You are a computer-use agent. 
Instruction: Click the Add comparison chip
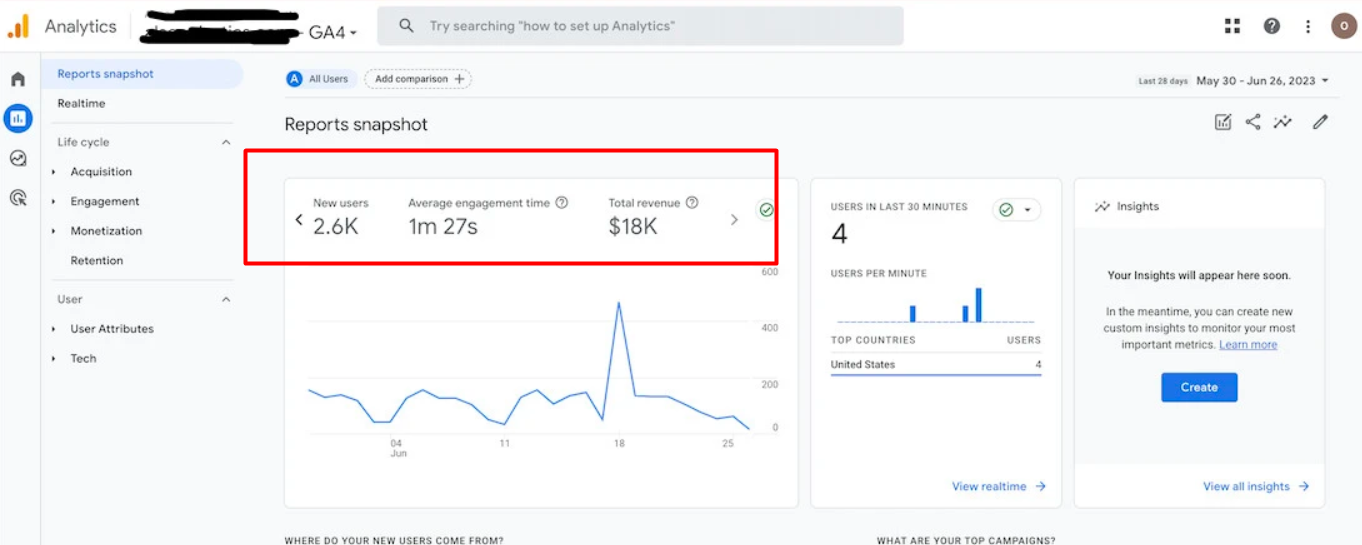[418, 79]
